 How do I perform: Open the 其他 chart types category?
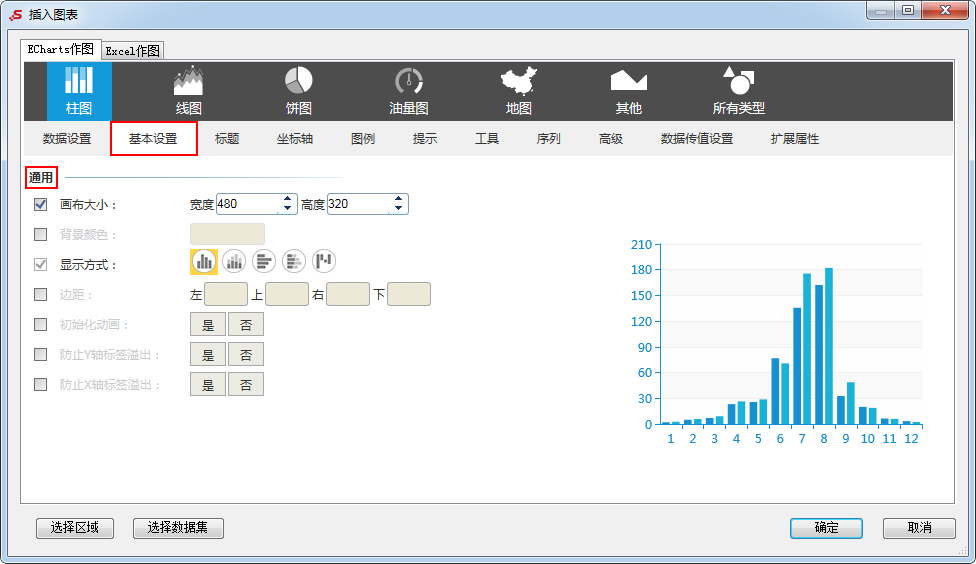(629, 91)
